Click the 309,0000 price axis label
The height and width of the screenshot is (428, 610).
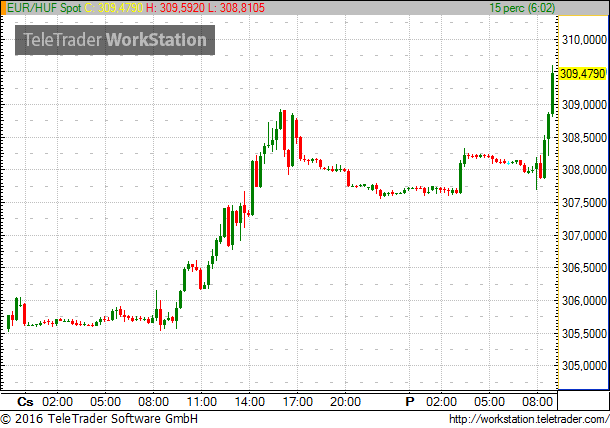(584, 105)
